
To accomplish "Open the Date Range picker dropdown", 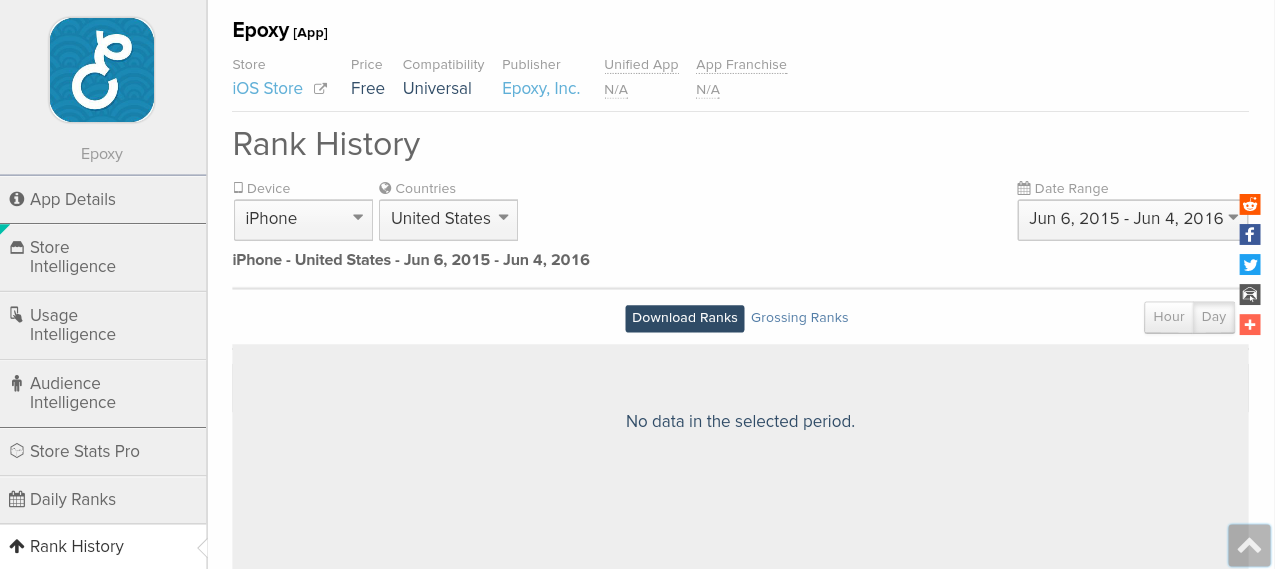I will tap(1130, 219).
